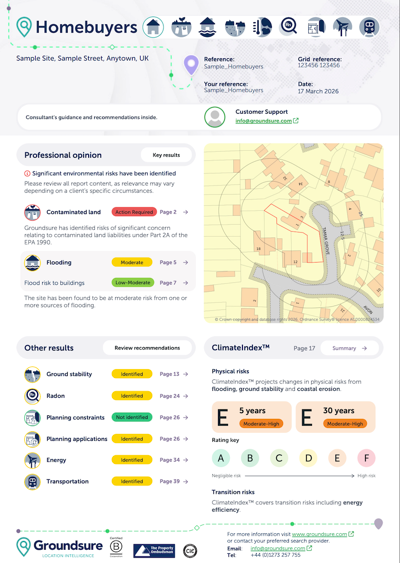Click the 'Transition risks' heading

[x=233, y=492]
